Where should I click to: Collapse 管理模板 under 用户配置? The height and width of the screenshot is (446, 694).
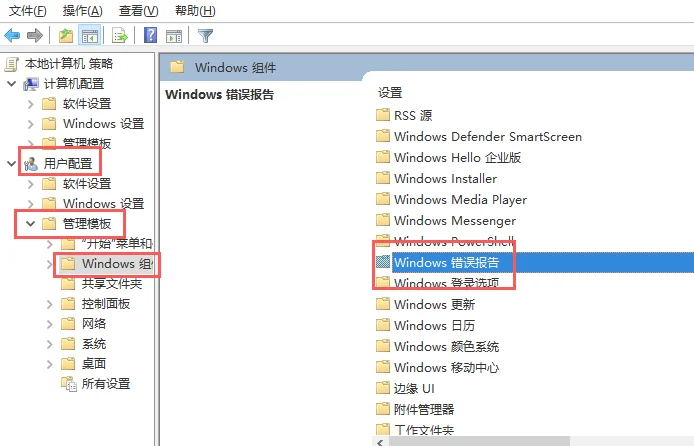[31, 223]
